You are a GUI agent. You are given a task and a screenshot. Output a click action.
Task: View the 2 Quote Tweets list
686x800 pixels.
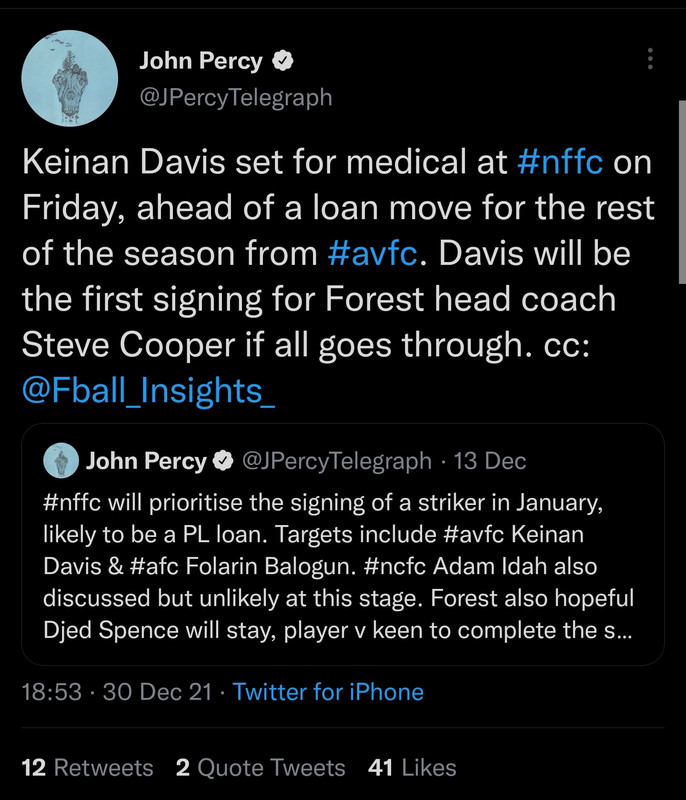(x=260, y=767)
